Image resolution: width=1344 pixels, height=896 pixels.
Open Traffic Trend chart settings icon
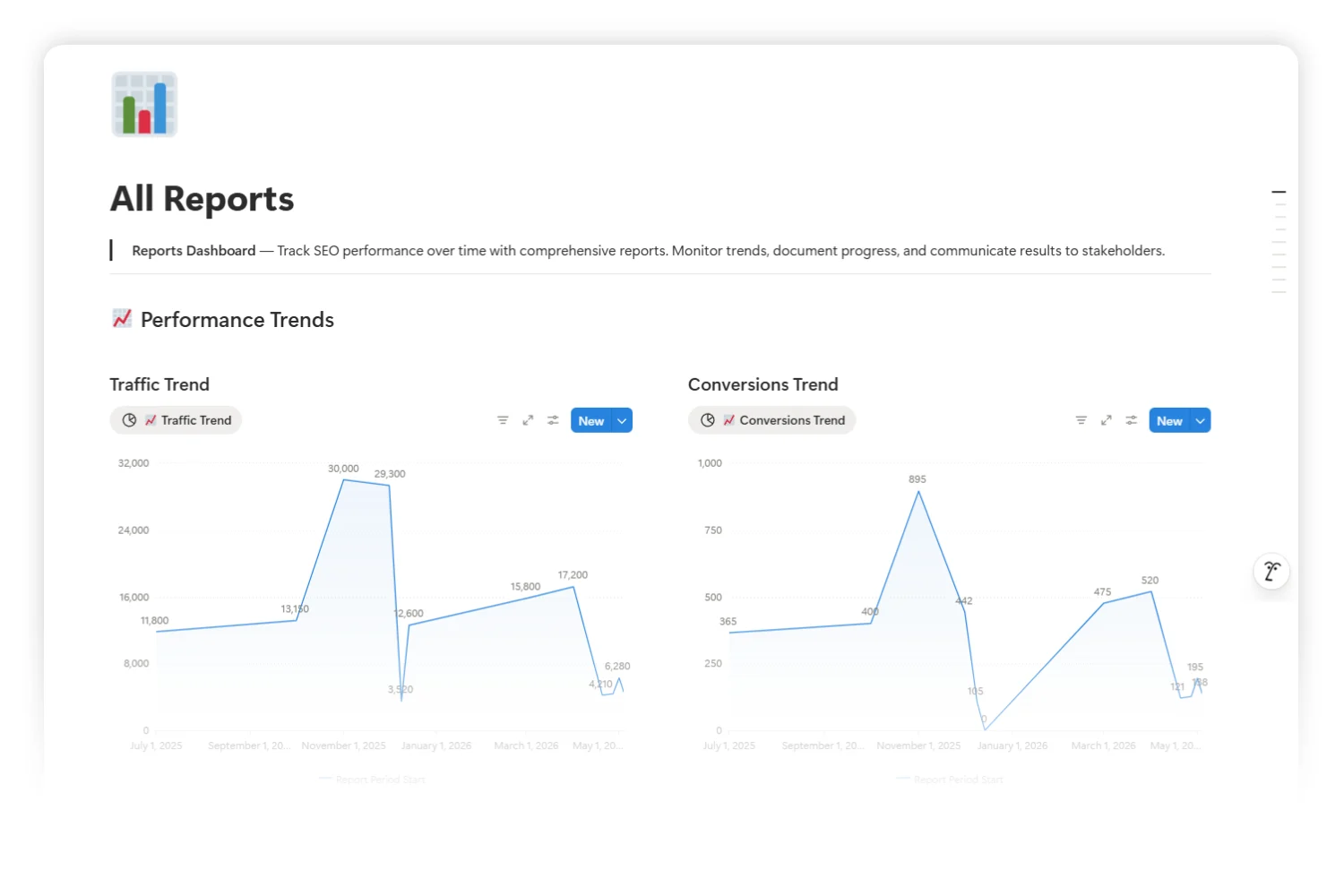553,420
